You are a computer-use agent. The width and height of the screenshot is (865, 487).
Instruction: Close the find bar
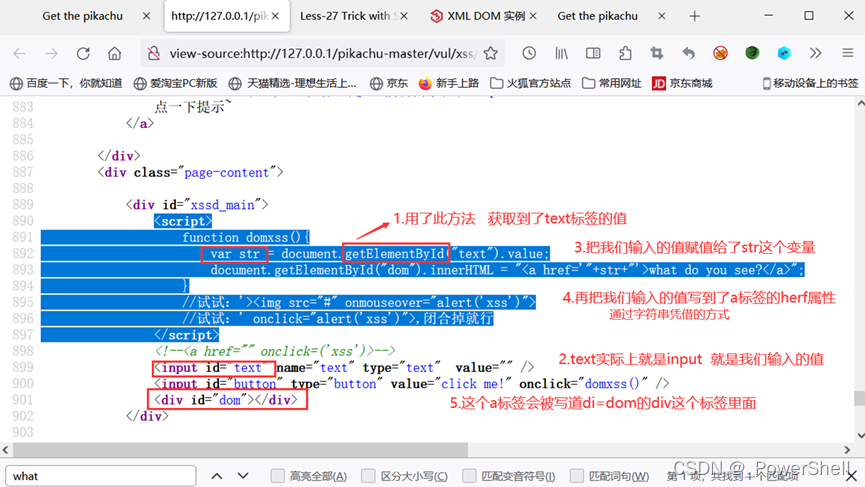[x=852, y=476]
